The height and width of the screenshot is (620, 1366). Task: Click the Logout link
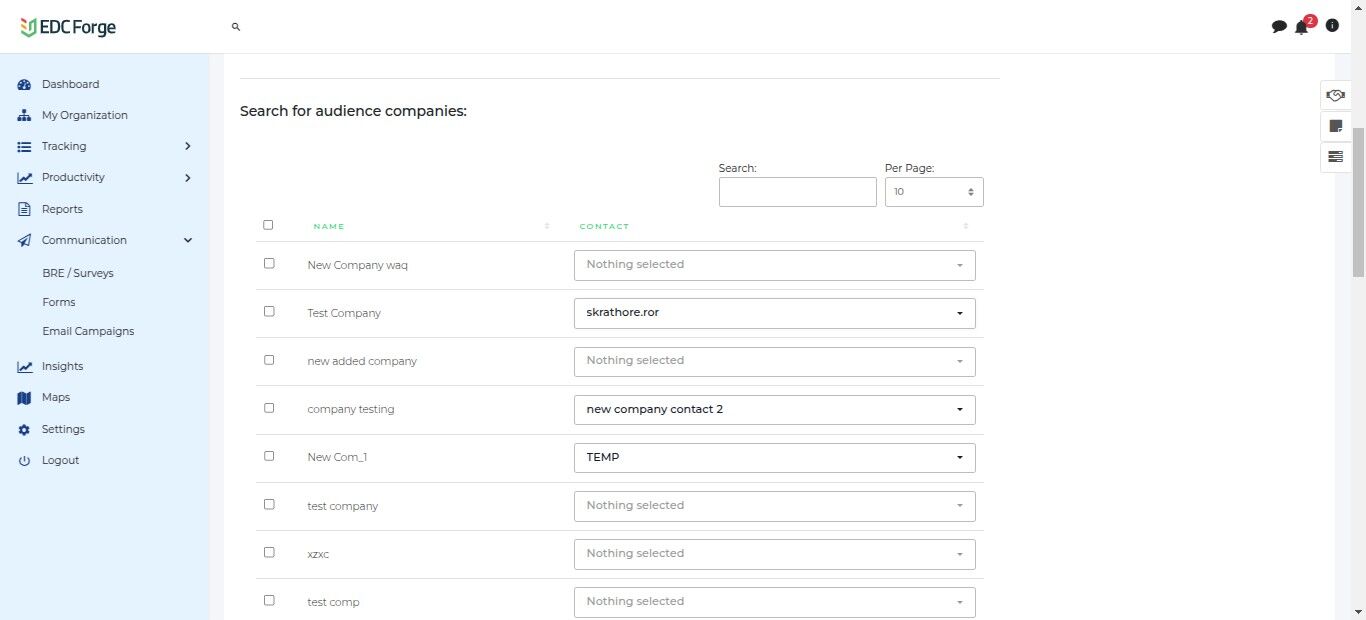point(60,460)
